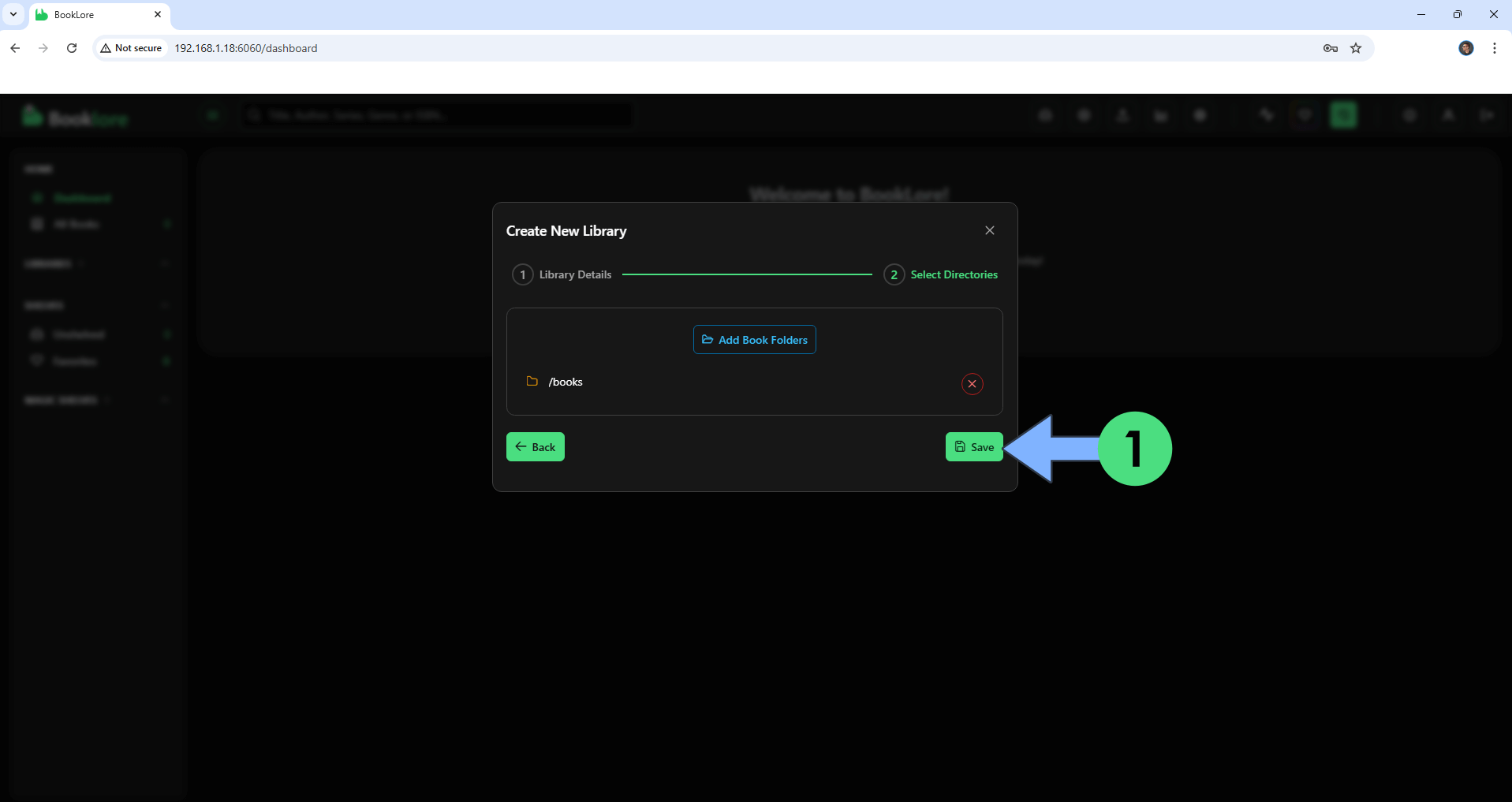Remove the /books folder with red X
The height and width of the screenshot is (802, 1512).
point(972,384)
